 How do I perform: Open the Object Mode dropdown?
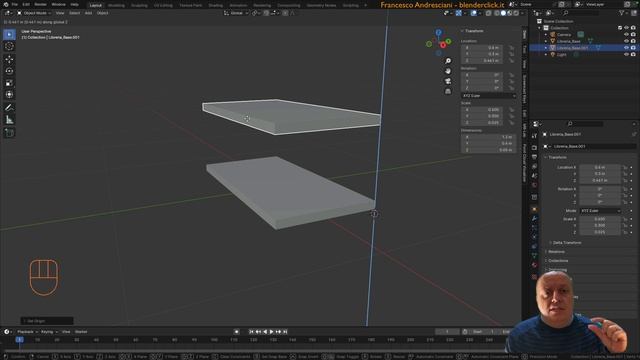[x=34, y=13]
